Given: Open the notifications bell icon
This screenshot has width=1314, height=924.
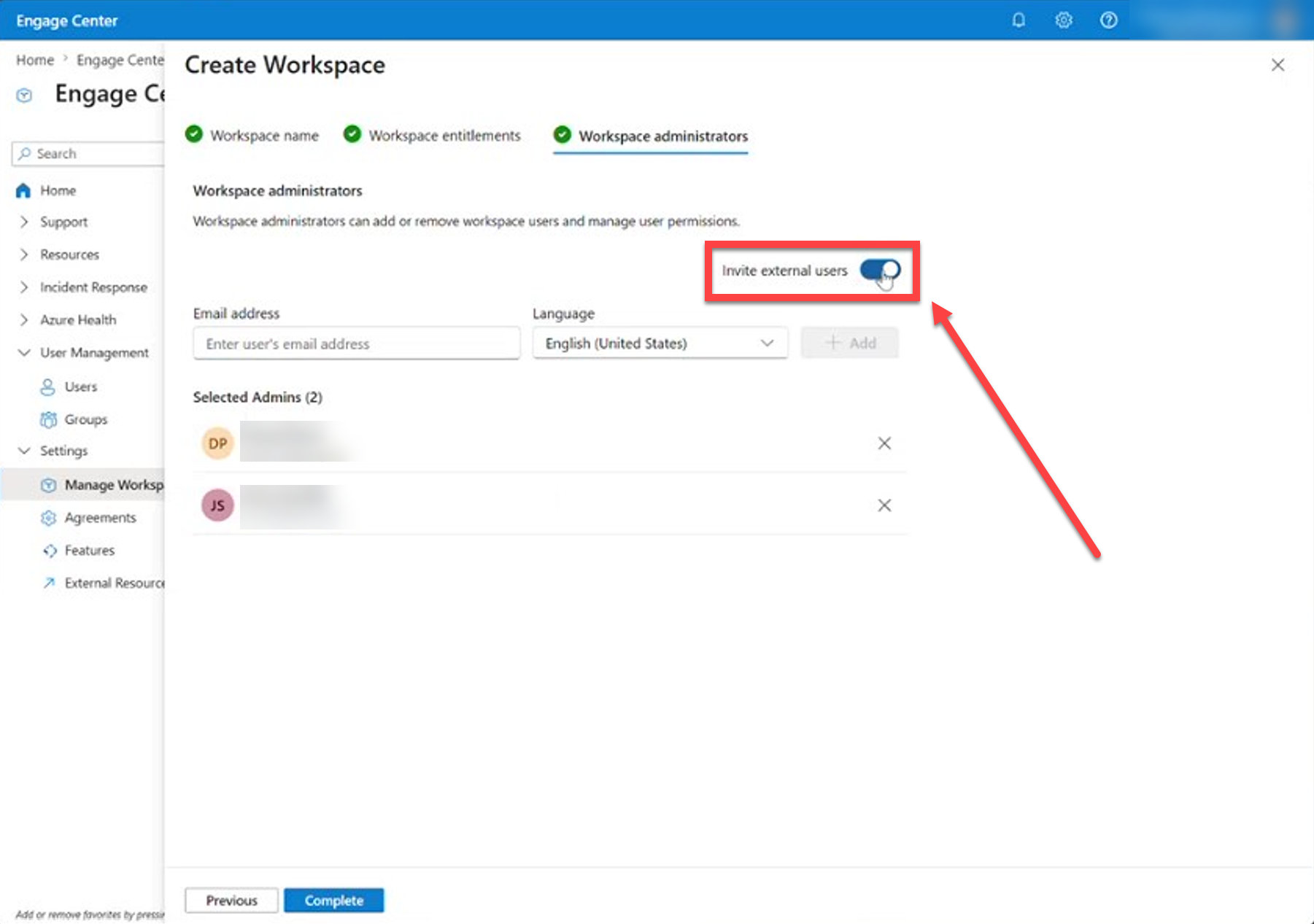Looking at the screenshot, I should [x=1019, y=20].
